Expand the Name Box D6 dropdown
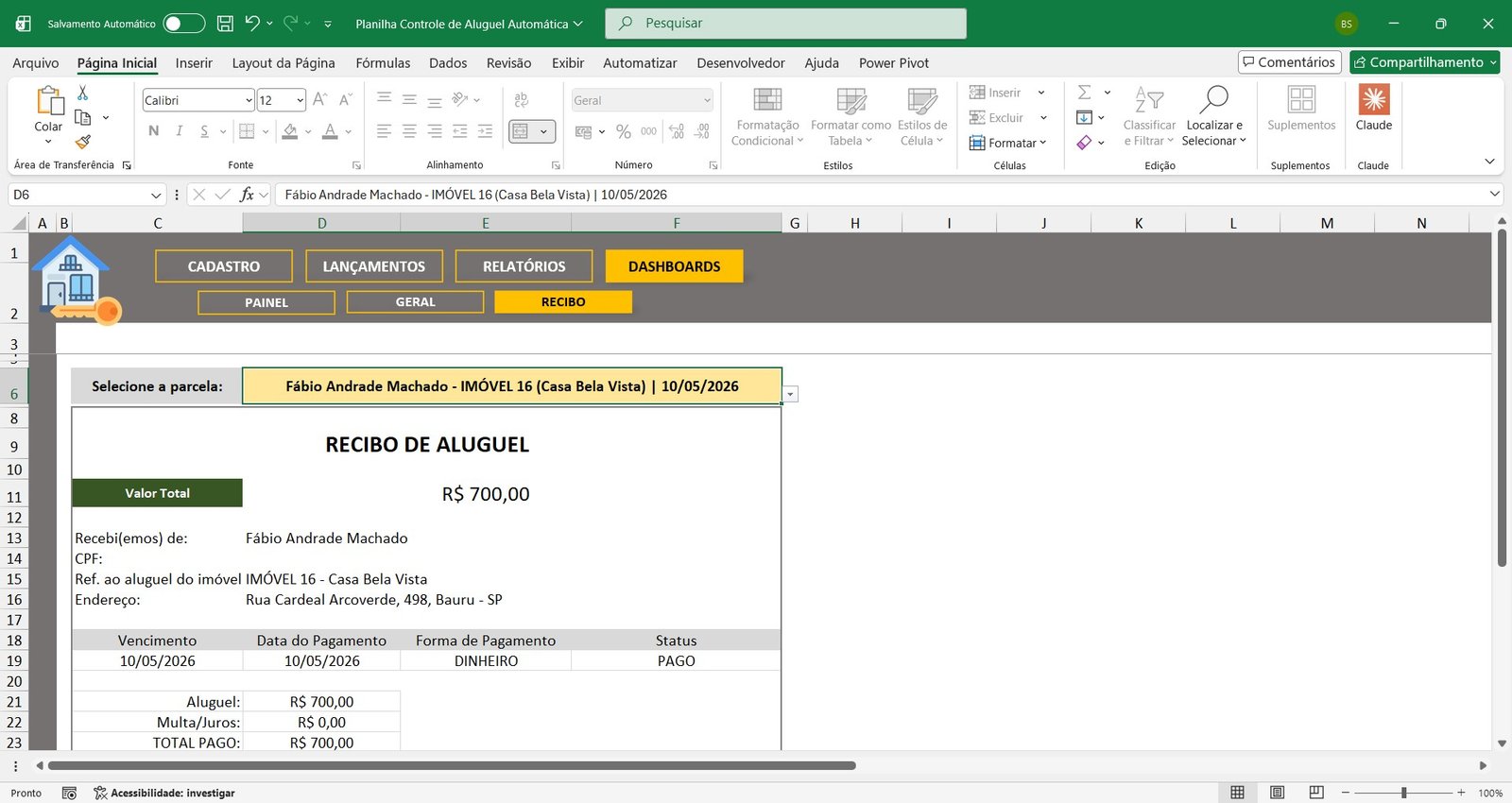The image size is (1512, 803). coord(156,195)
